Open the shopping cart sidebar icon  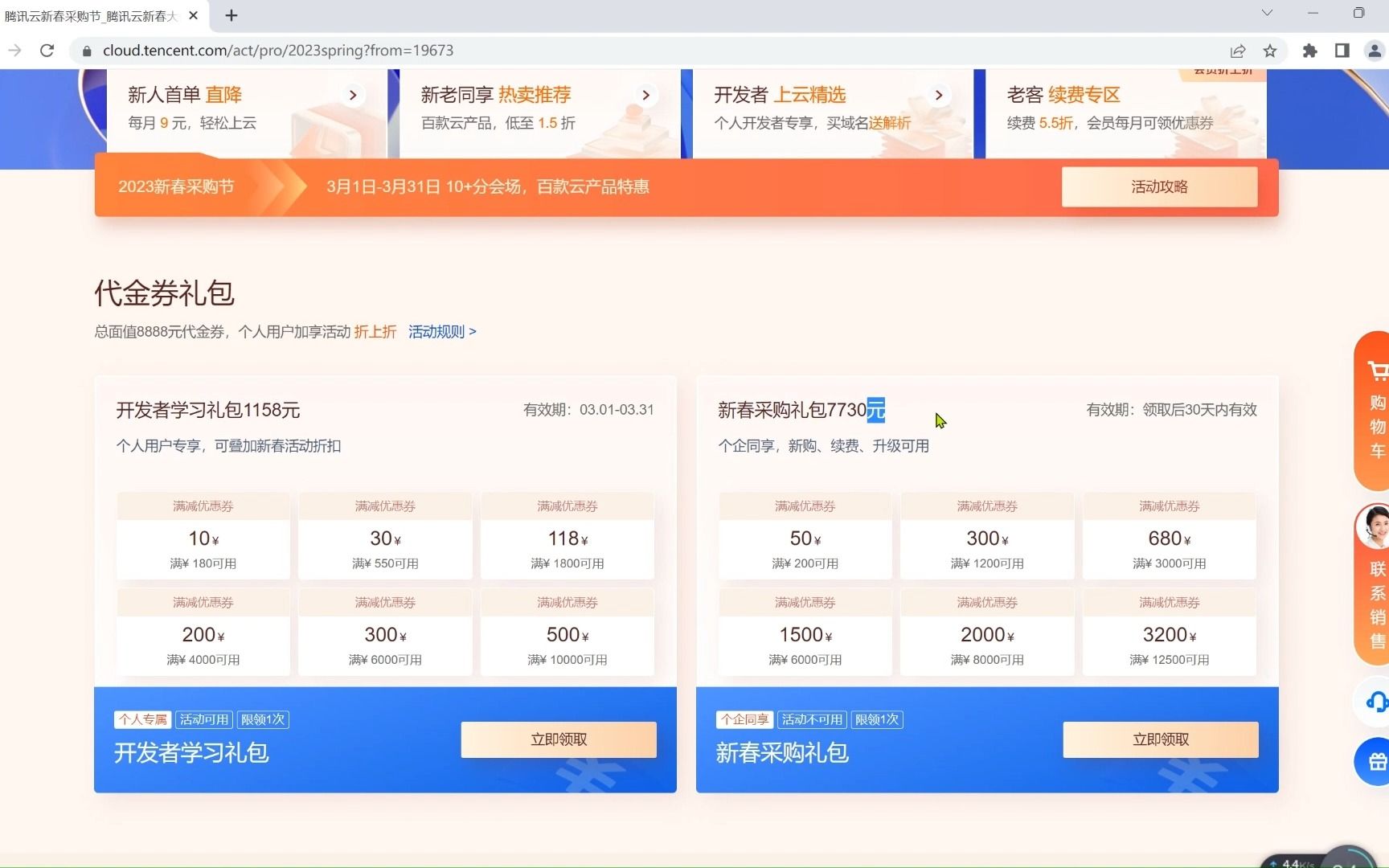(1377, 371)
